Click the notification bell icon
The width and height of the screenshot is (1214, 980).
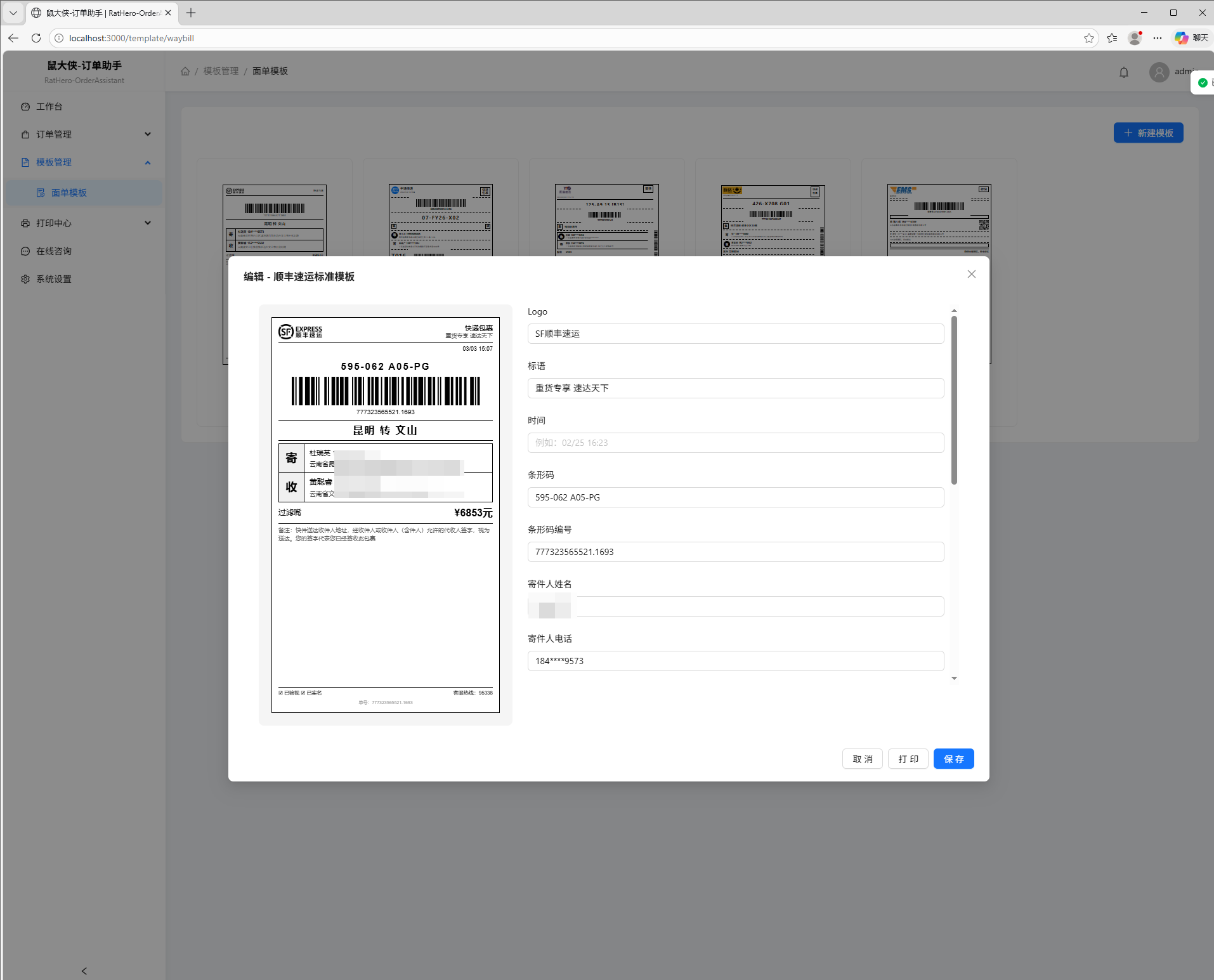(x=1123, y=72)
